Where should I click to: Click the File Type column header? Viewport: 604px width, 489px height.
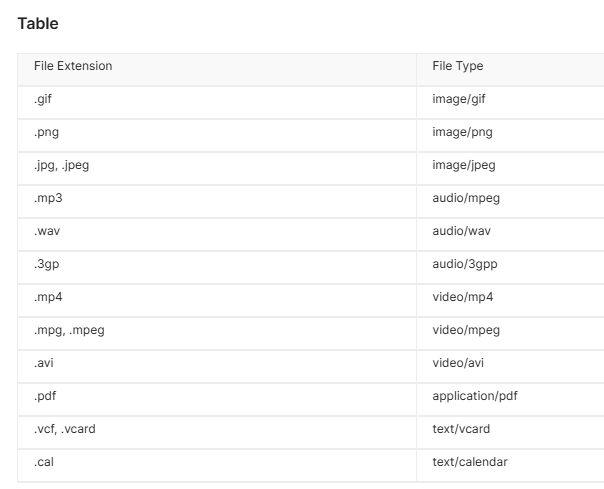click(458, 66)
